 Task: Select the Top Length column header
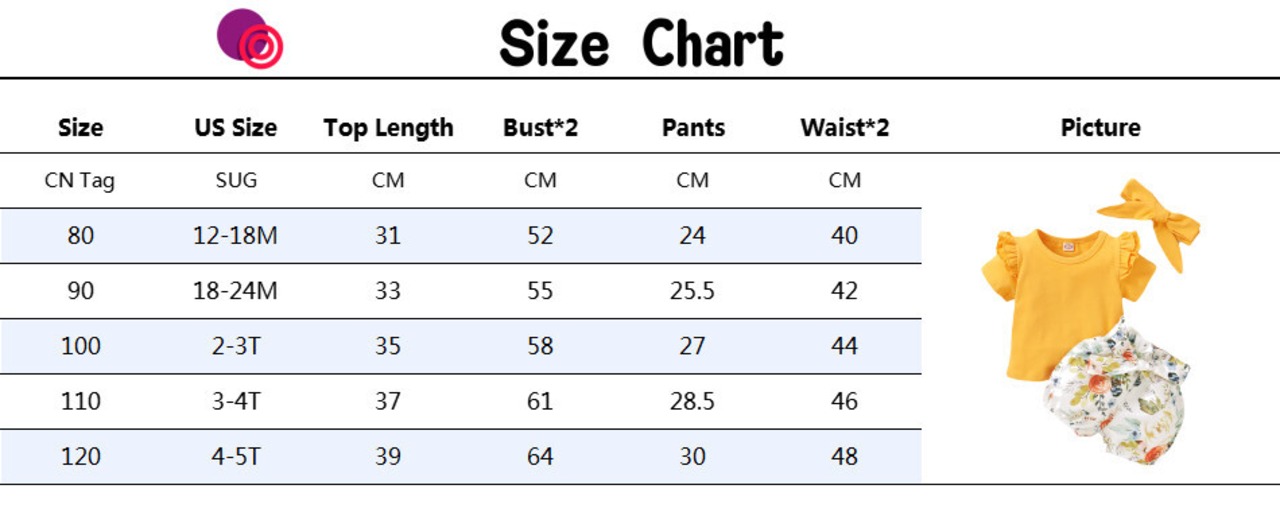pos(388,128)
